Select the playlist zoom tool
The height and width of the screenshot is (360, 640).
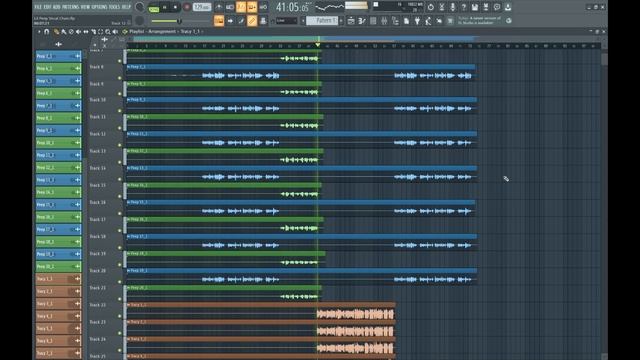click(108, 31)
